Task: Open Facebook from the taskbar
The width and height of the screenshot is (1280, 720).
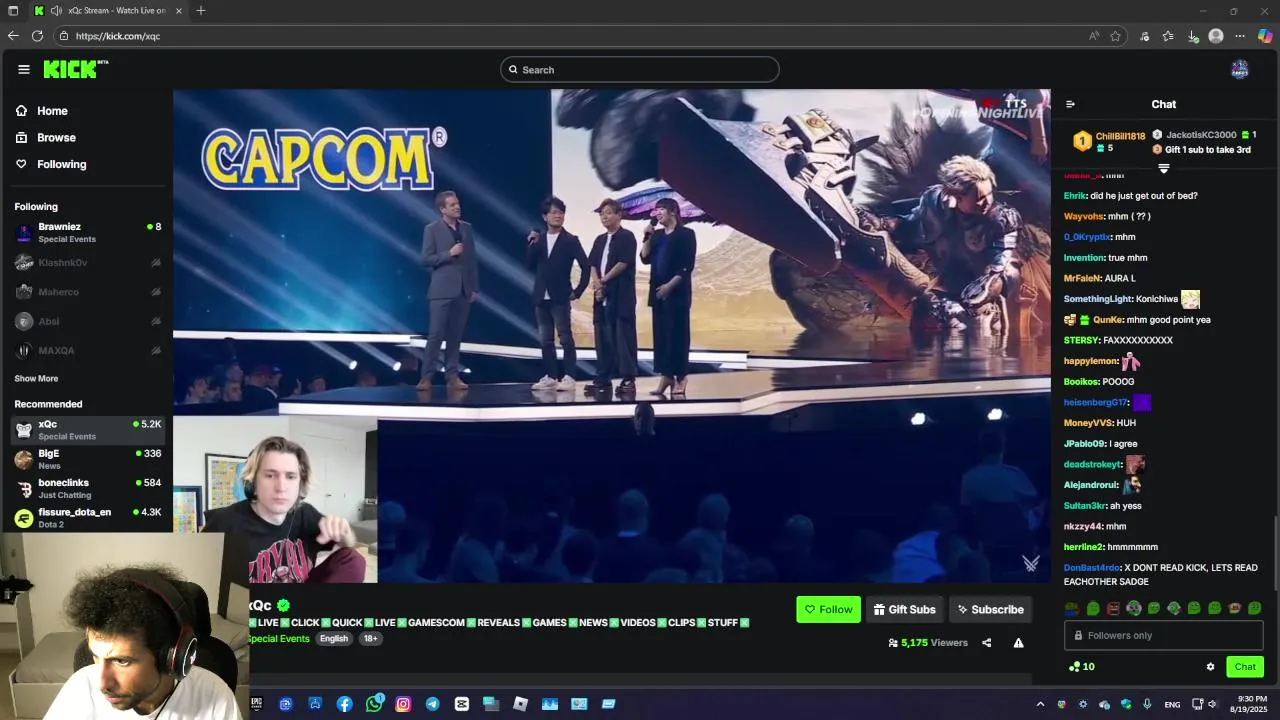Action: pos(344,704)
